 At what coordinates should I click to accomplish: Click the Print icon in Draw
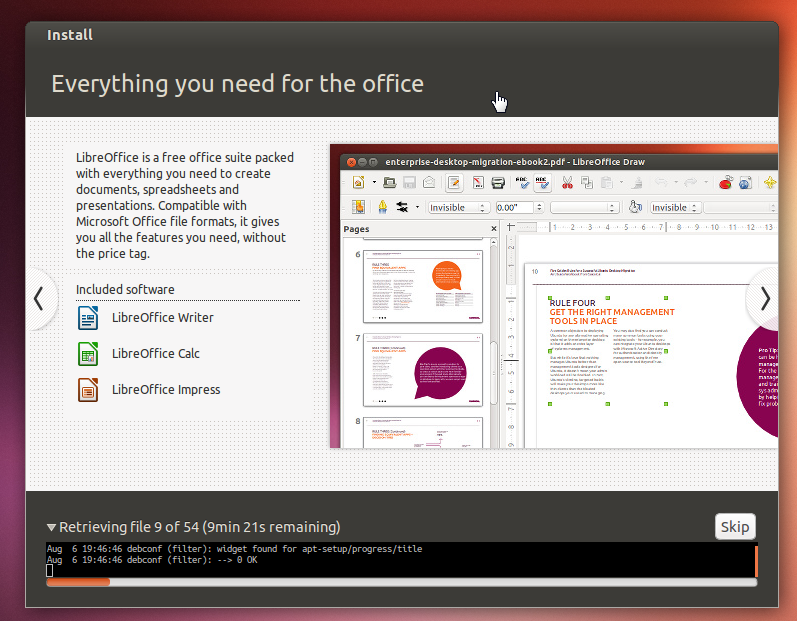498,182
